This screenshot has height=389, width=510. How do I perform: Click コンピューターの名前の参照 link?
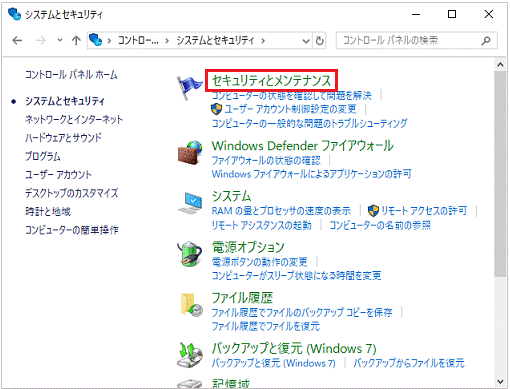coord(380,225)
